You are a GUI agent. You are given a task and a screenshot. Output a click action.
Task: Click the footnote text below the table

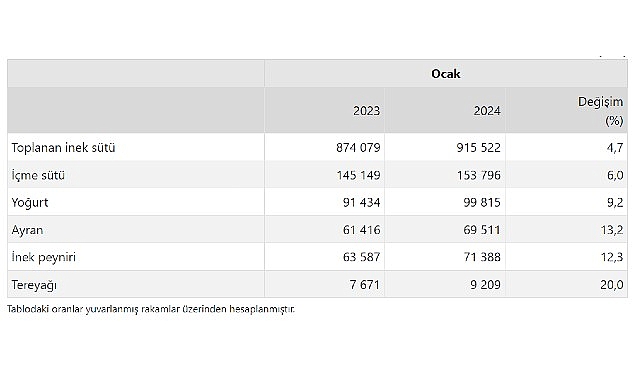(x=151, y=309)
